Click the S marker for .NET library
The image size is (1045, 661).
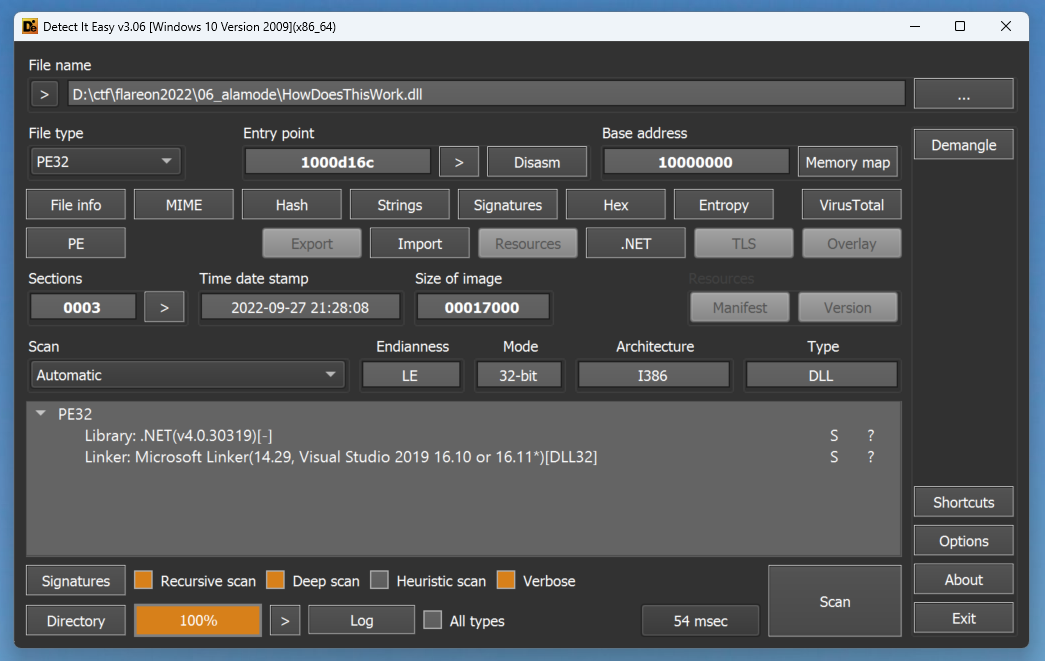coord(834,436)
